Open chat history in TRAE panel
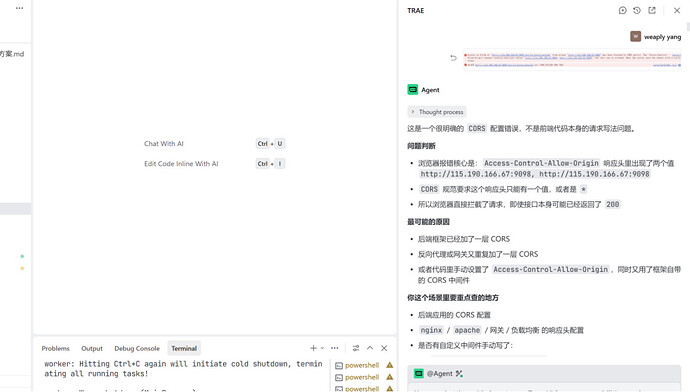690x392 pixels. [637, 11]
